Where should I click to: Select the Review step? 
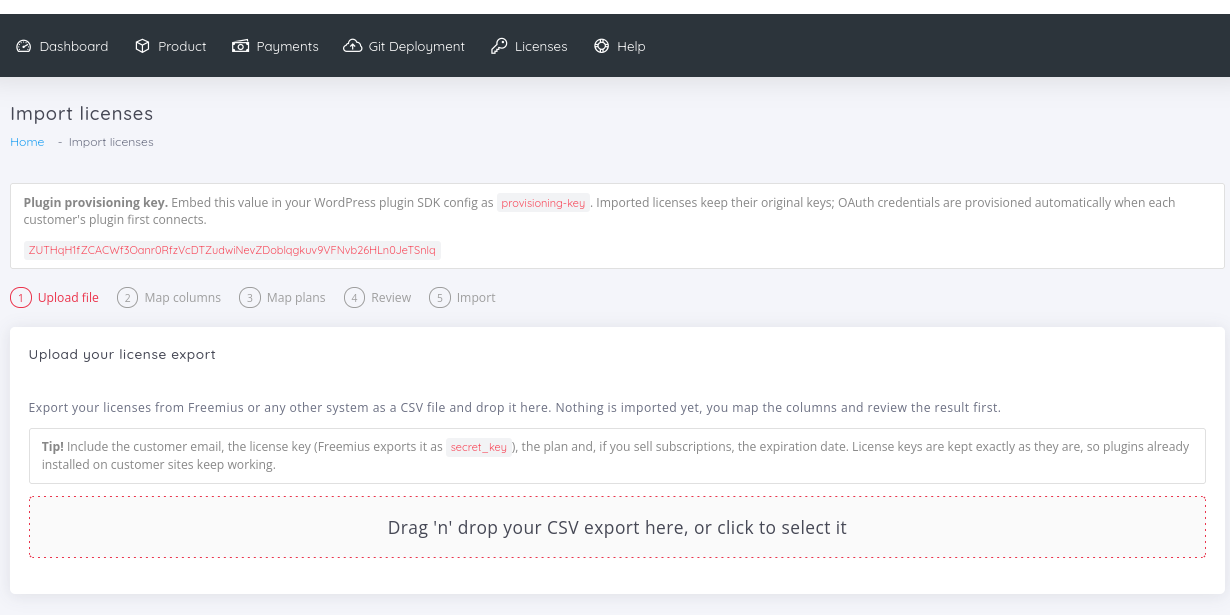tap(378, 298)
